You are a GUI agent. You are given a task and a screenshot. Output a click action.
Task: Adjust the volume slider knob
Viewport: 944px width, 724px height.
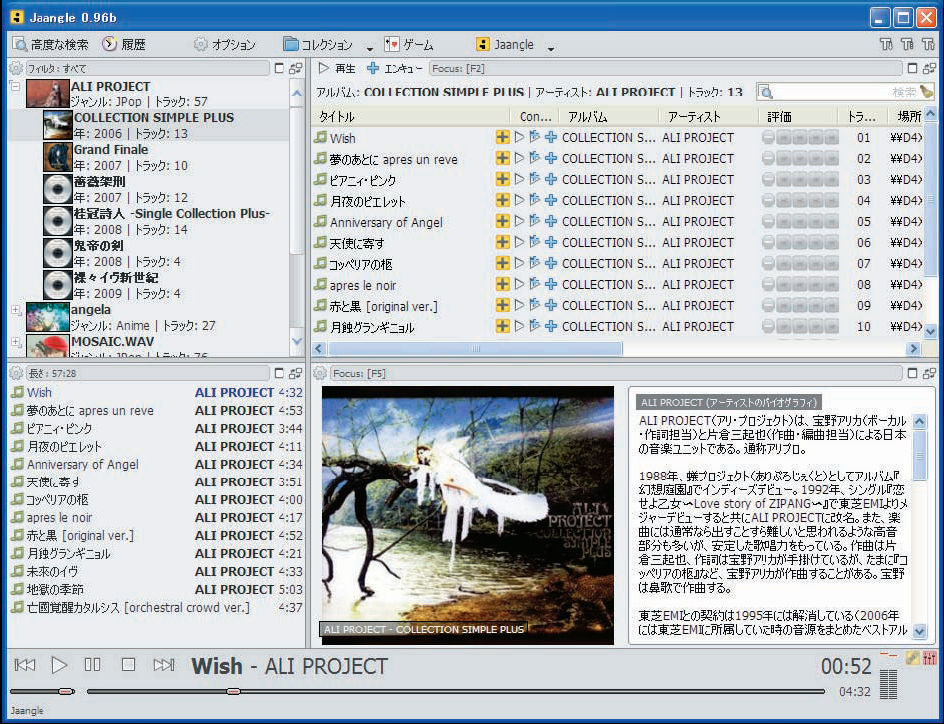66,692
